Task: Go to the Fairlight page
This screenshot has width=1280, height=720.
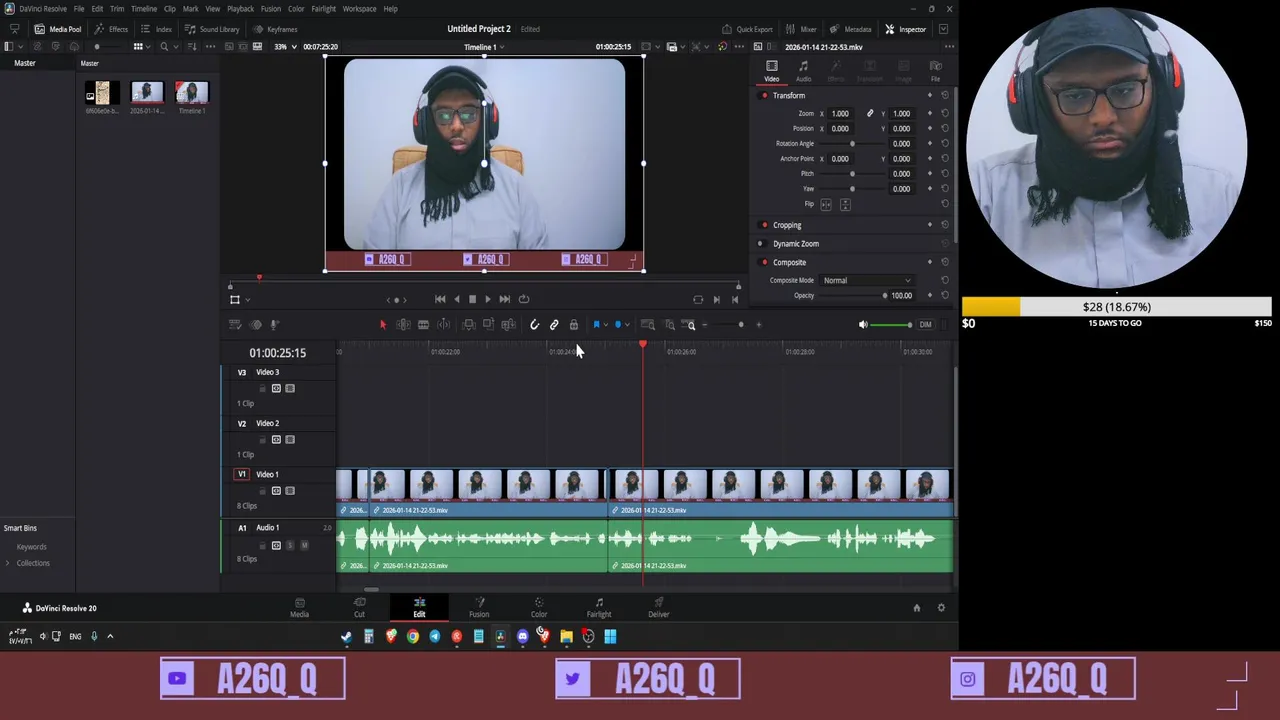Action: (x=599, y=607)
